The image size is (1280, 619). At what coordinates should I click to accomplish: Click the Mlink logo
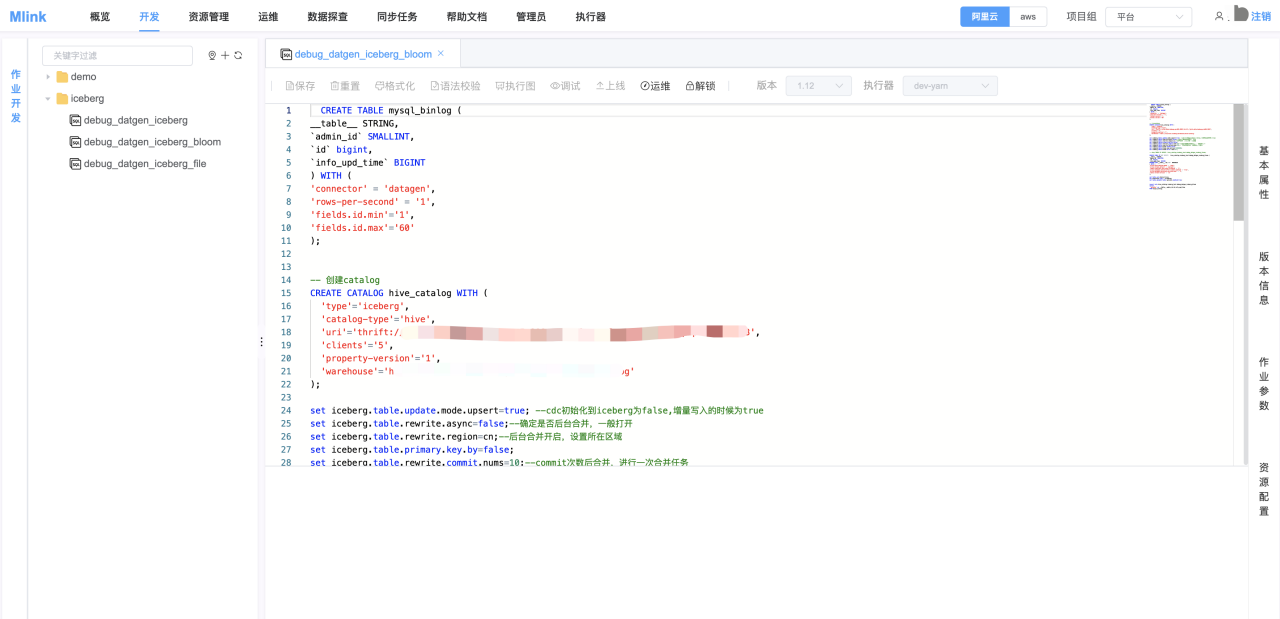[28, 17]
